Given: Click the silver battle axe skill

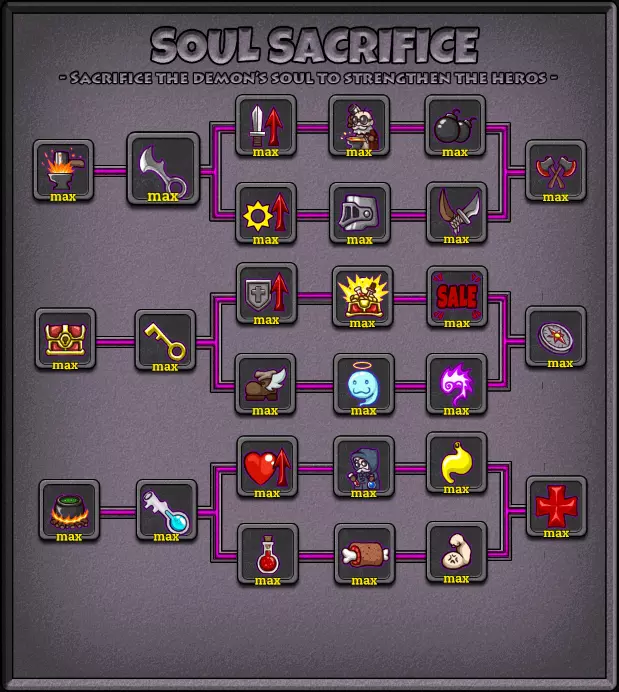Looking at the screenshot, I should [163, 169].
